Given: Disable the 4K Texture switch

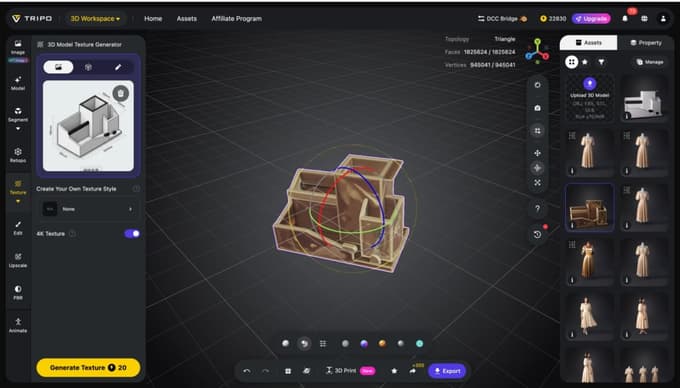Looking at the screenshot, I should pyautogui.click(x=132, y=234).
